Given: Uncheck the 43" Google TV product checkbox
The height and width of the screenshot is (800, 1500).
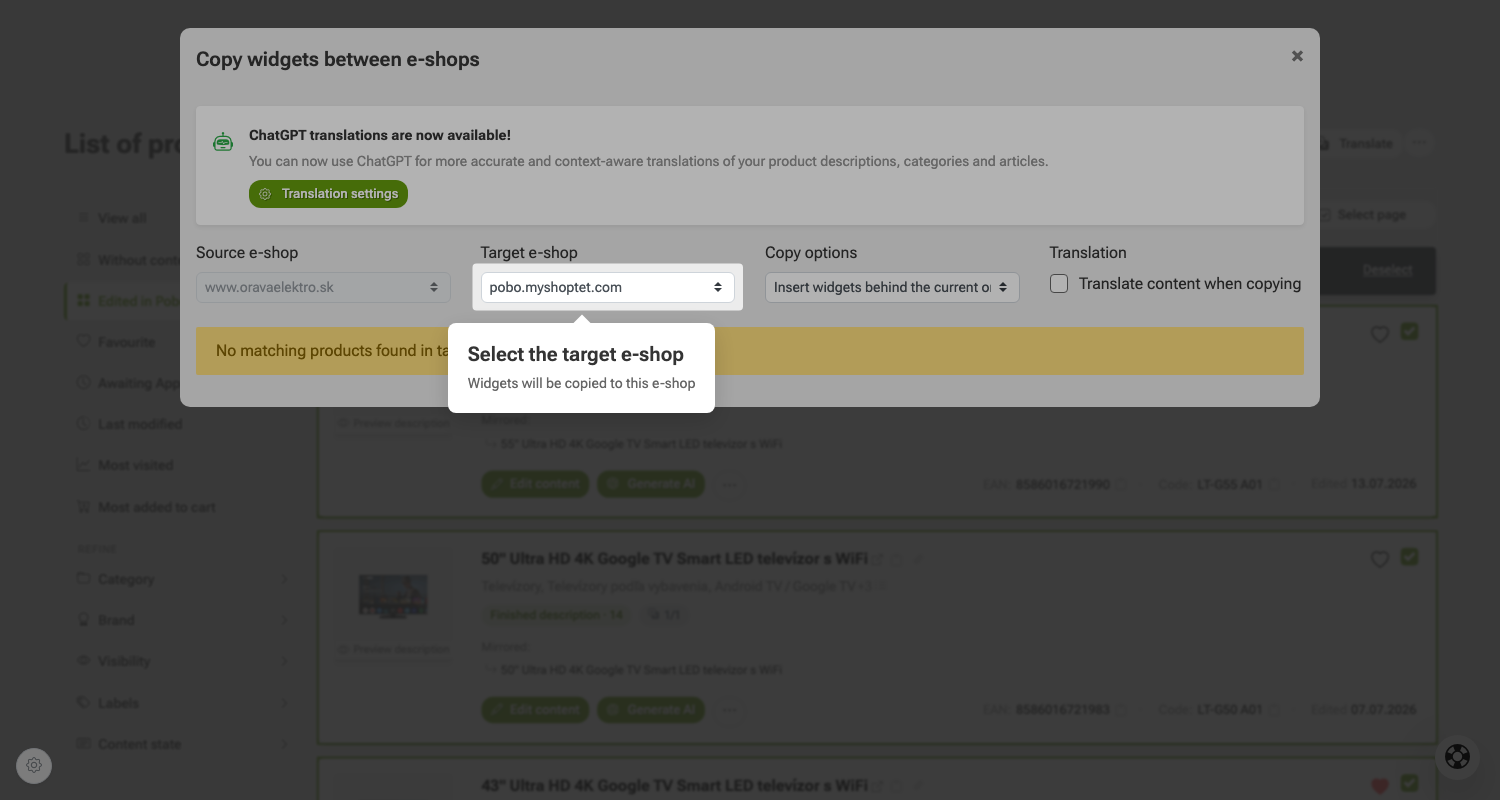Looking at the screenshot, I should point(1410,783).
